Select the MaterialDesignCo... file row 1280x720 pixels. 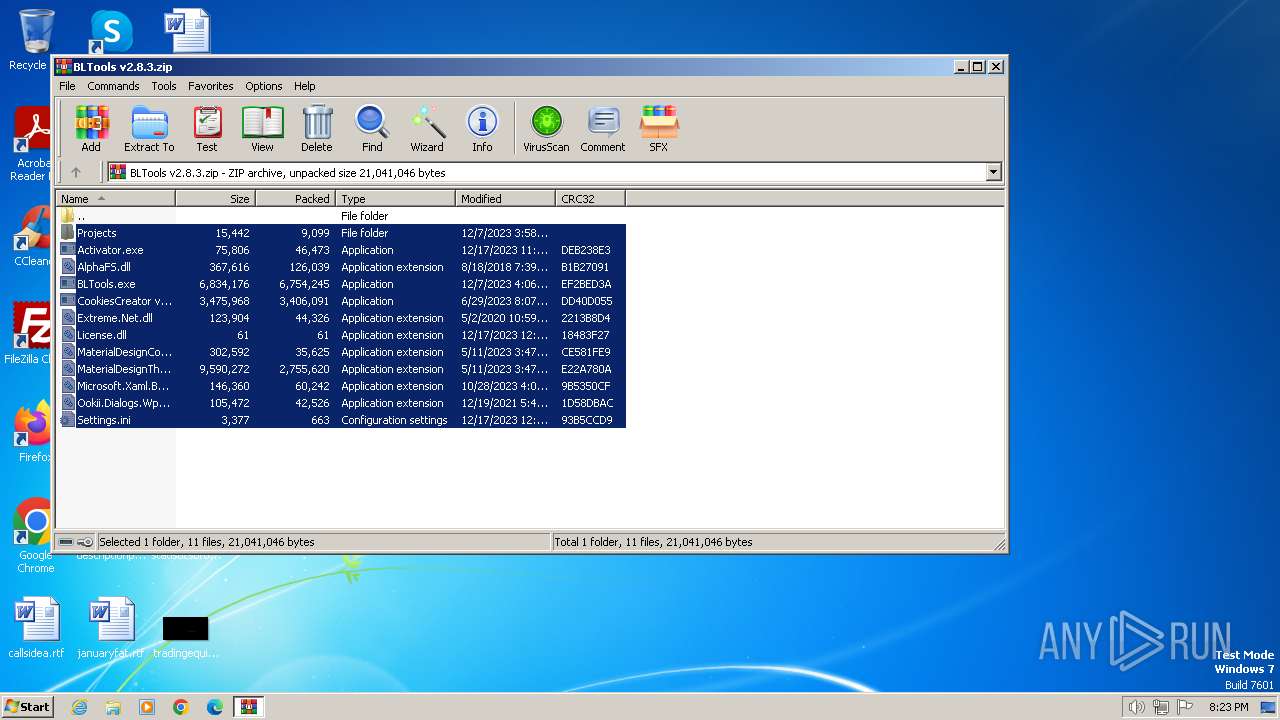point(341,352)
